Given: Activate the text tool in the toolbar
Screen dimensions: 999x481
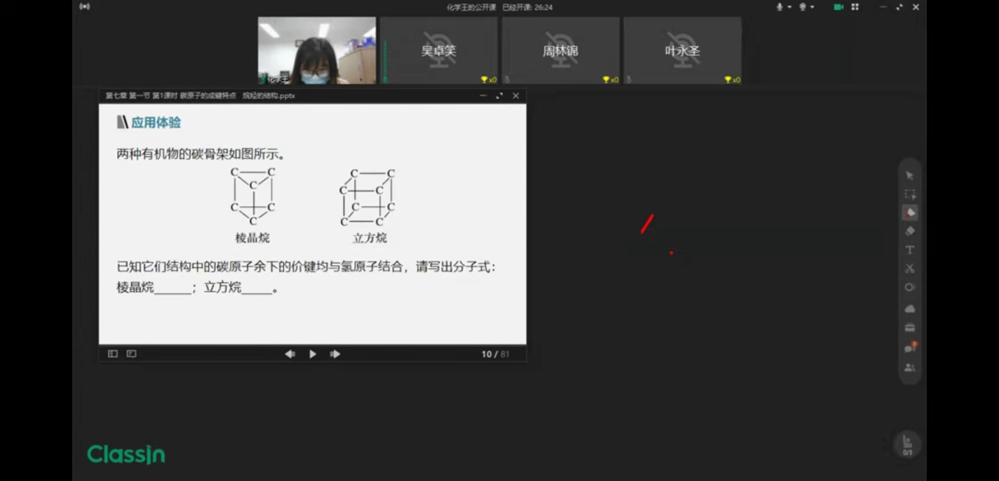Looking at the screenshot, I should (x=909, y=250).
